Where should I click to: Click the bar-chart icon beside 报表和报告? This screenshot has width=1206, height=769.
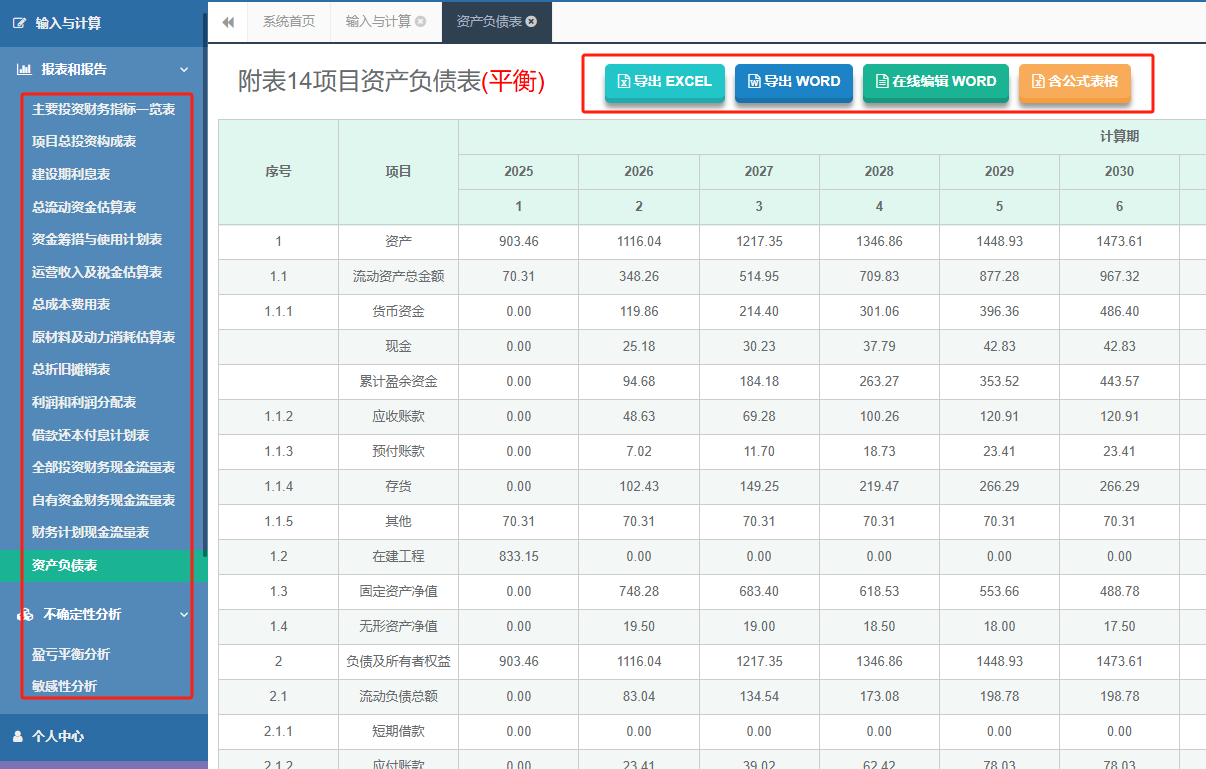click(23, 69)
